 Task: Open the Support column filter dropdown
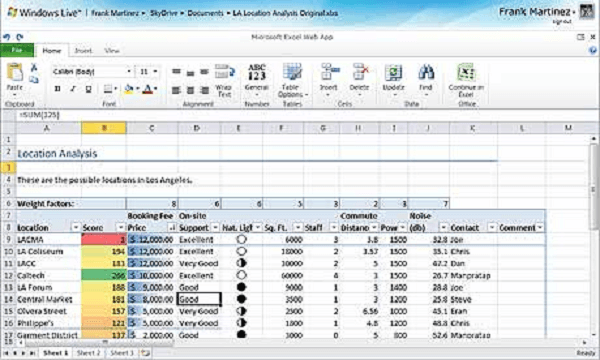coord(215,228)
